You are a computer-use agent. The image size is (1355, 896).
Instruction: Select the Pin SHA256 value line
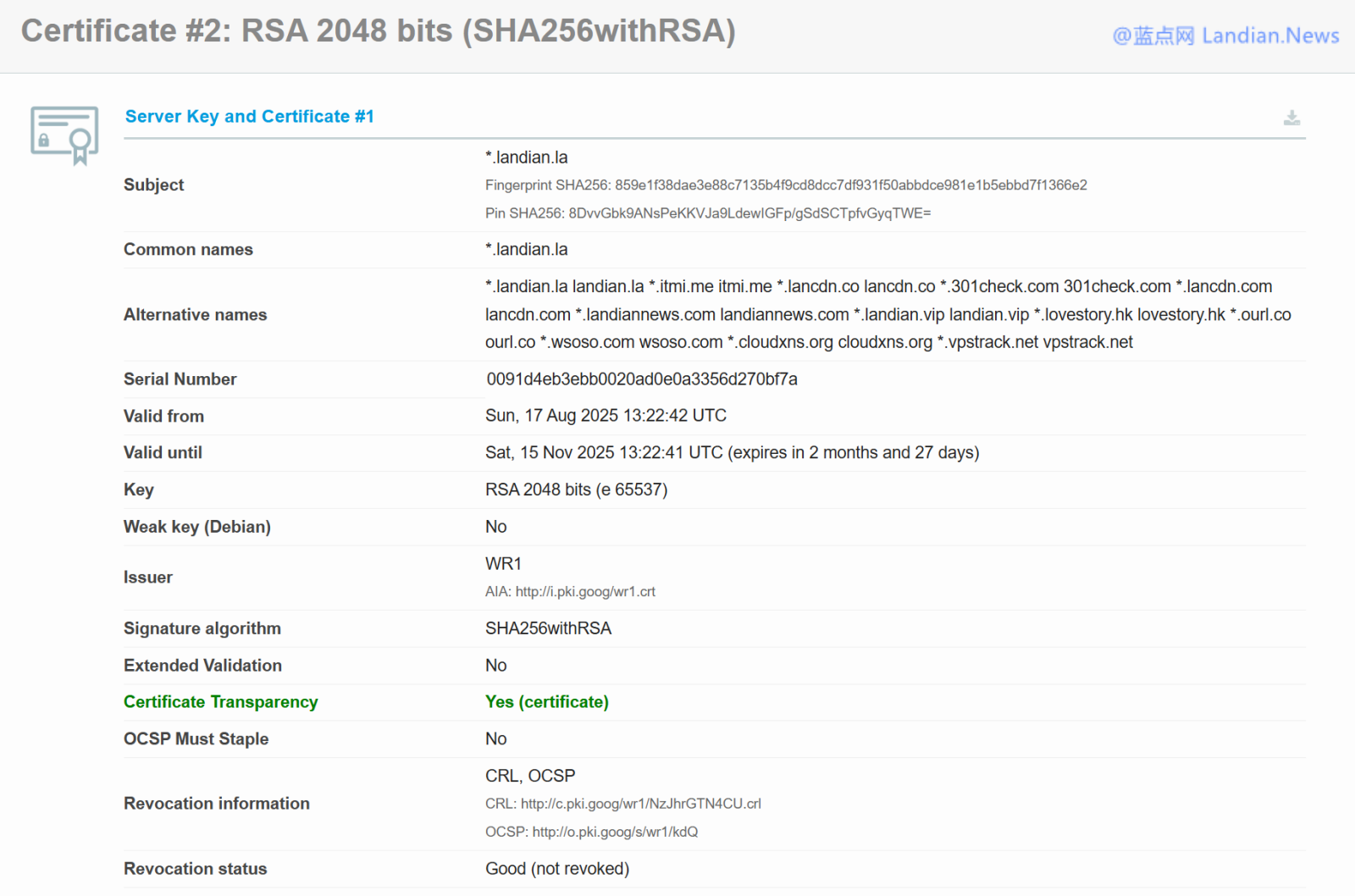pos(707,213)
